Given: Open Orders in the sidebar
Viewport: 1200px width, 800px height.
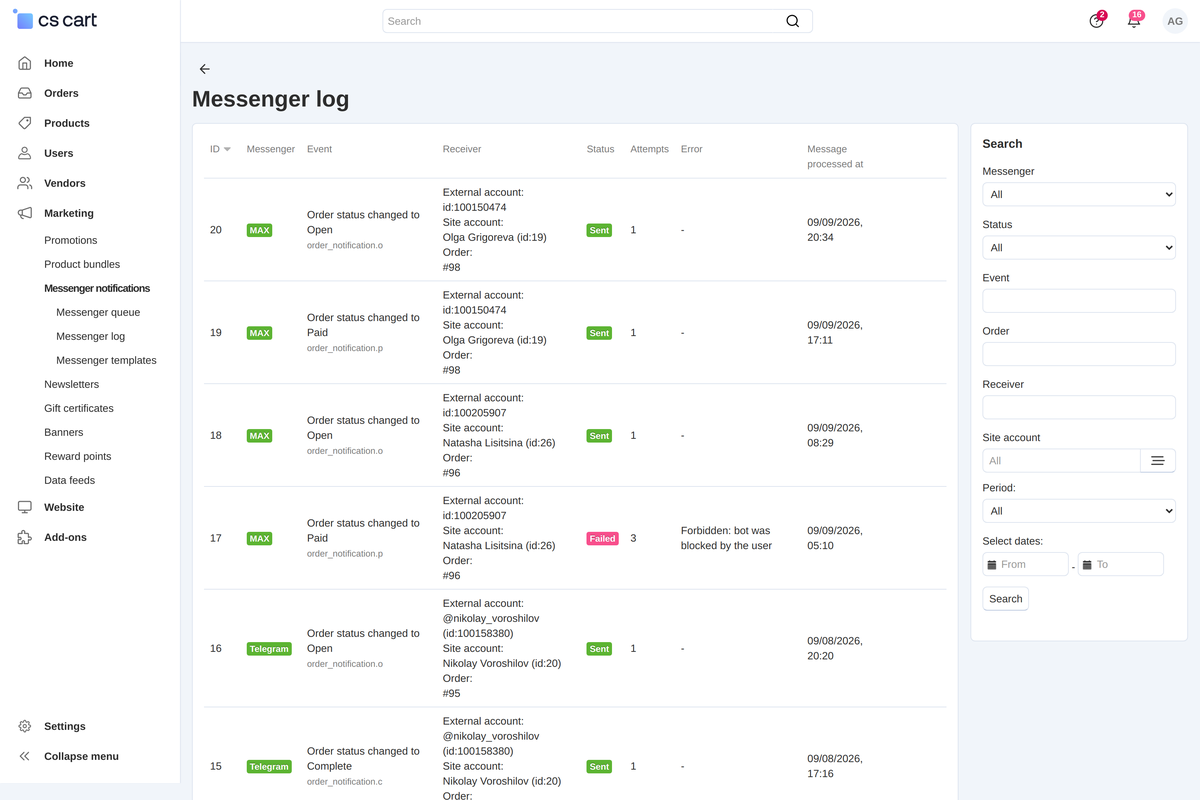Looking at the screenshot, I should tap(61, 93).
